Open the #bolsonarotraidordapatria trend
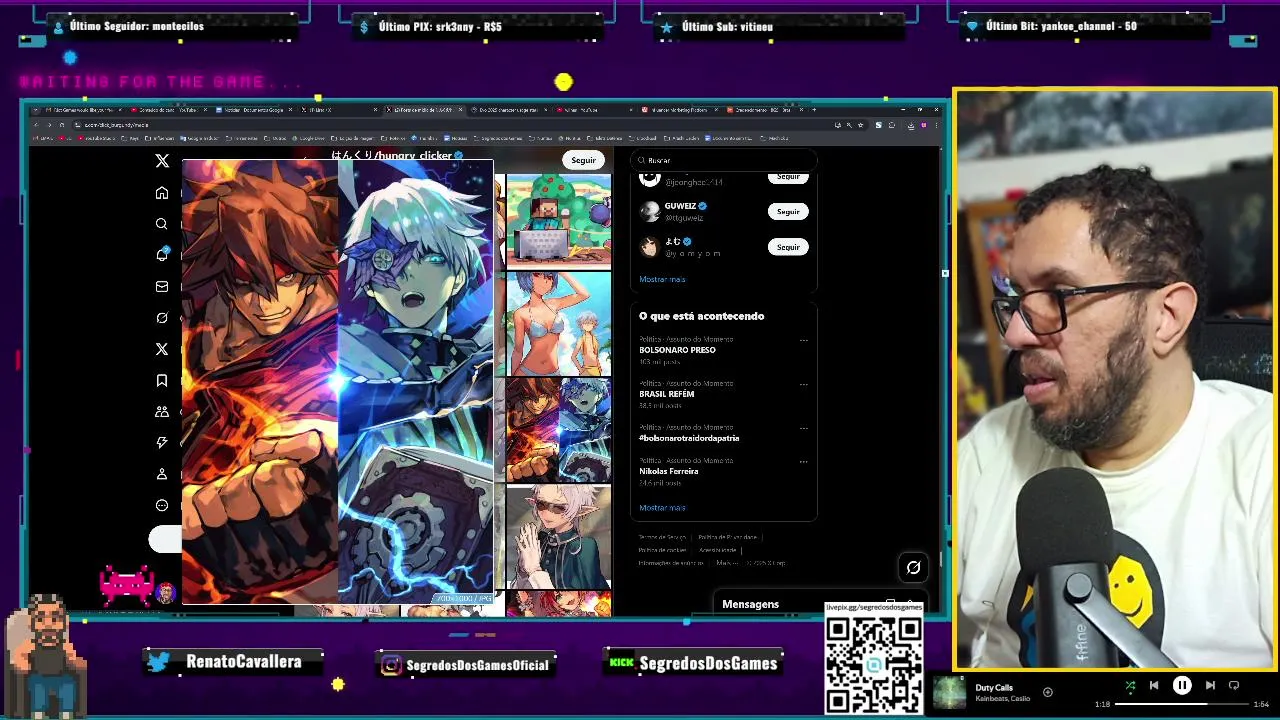The image size is (1280, 720). (x=689, y=438)
